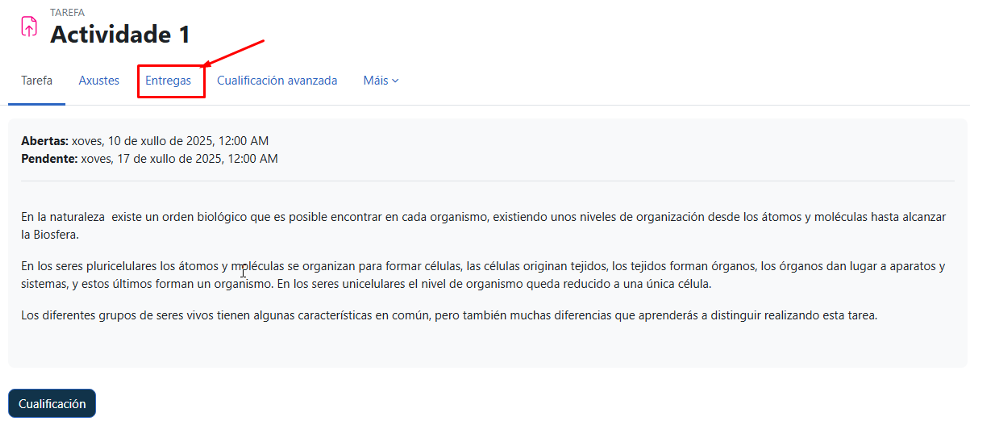Viewport: 987px width, 434px height.
Task: Click the small TAREFA label above the title
Action: (67, 12)
